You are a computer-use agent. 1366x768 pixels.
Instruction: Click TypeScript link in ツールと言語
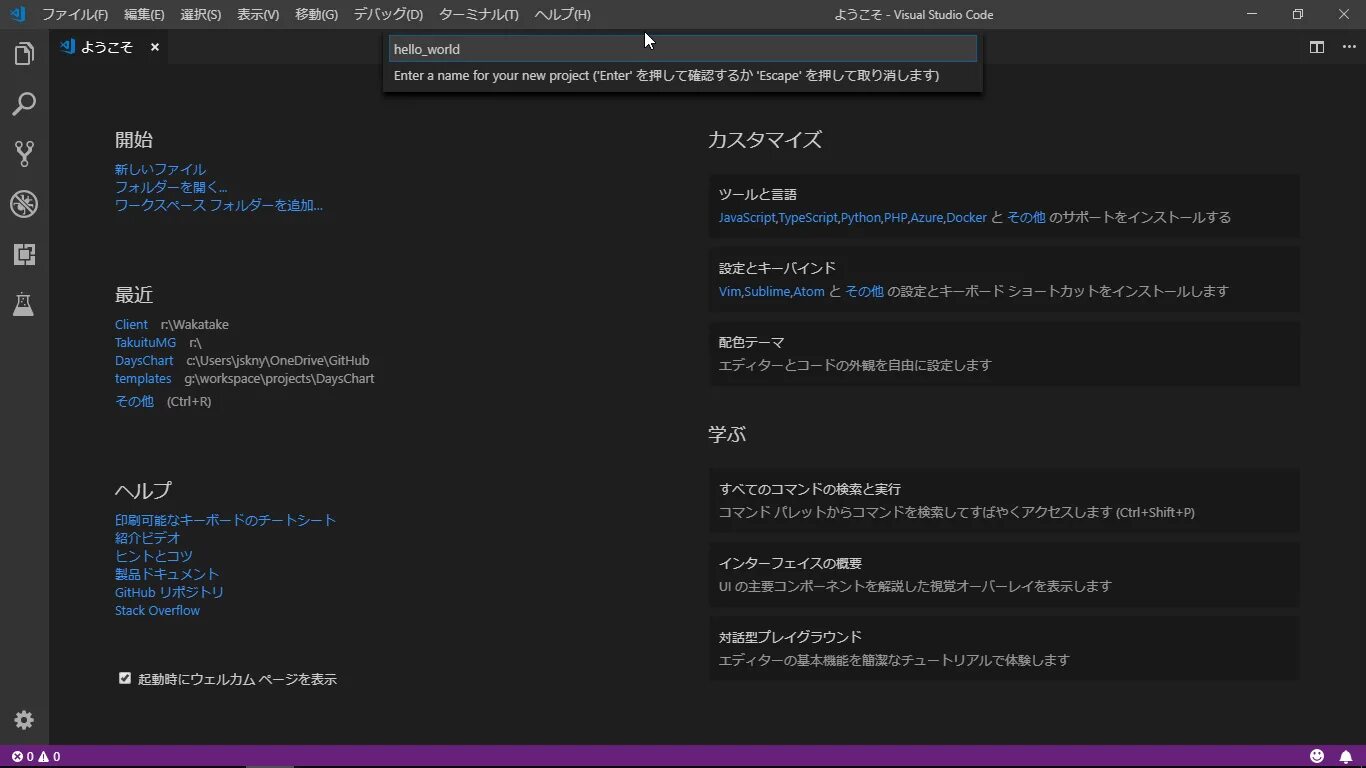pos(808,217)
